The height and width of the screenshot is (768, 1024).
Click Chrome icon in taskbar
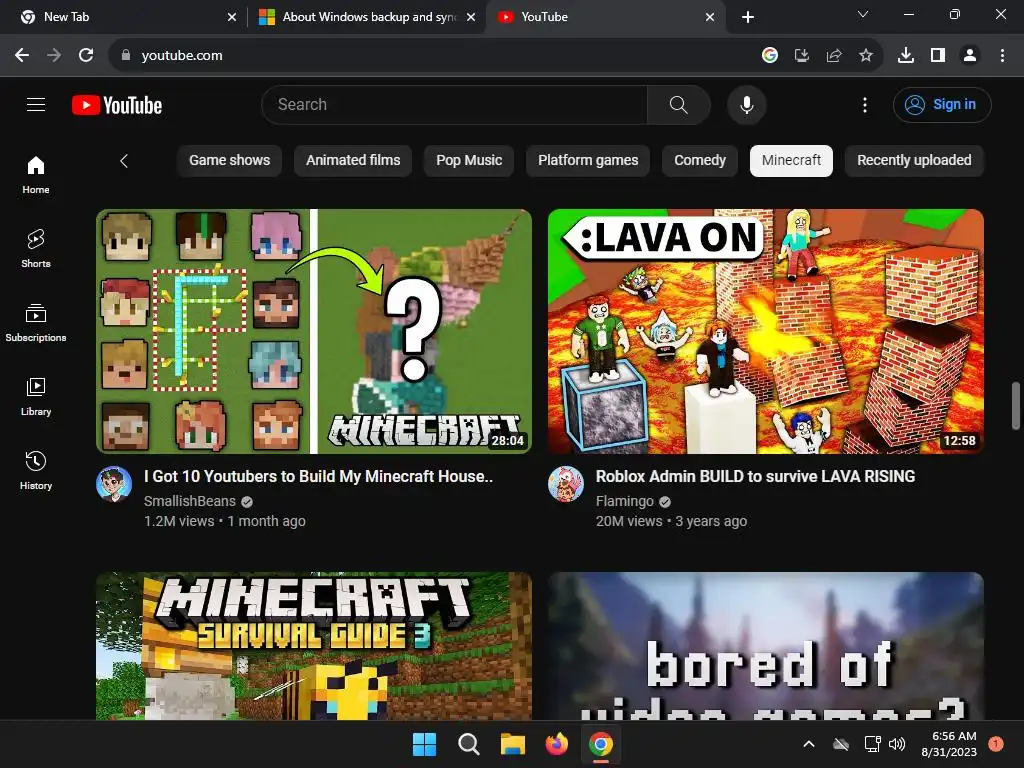tap(601, 744)
